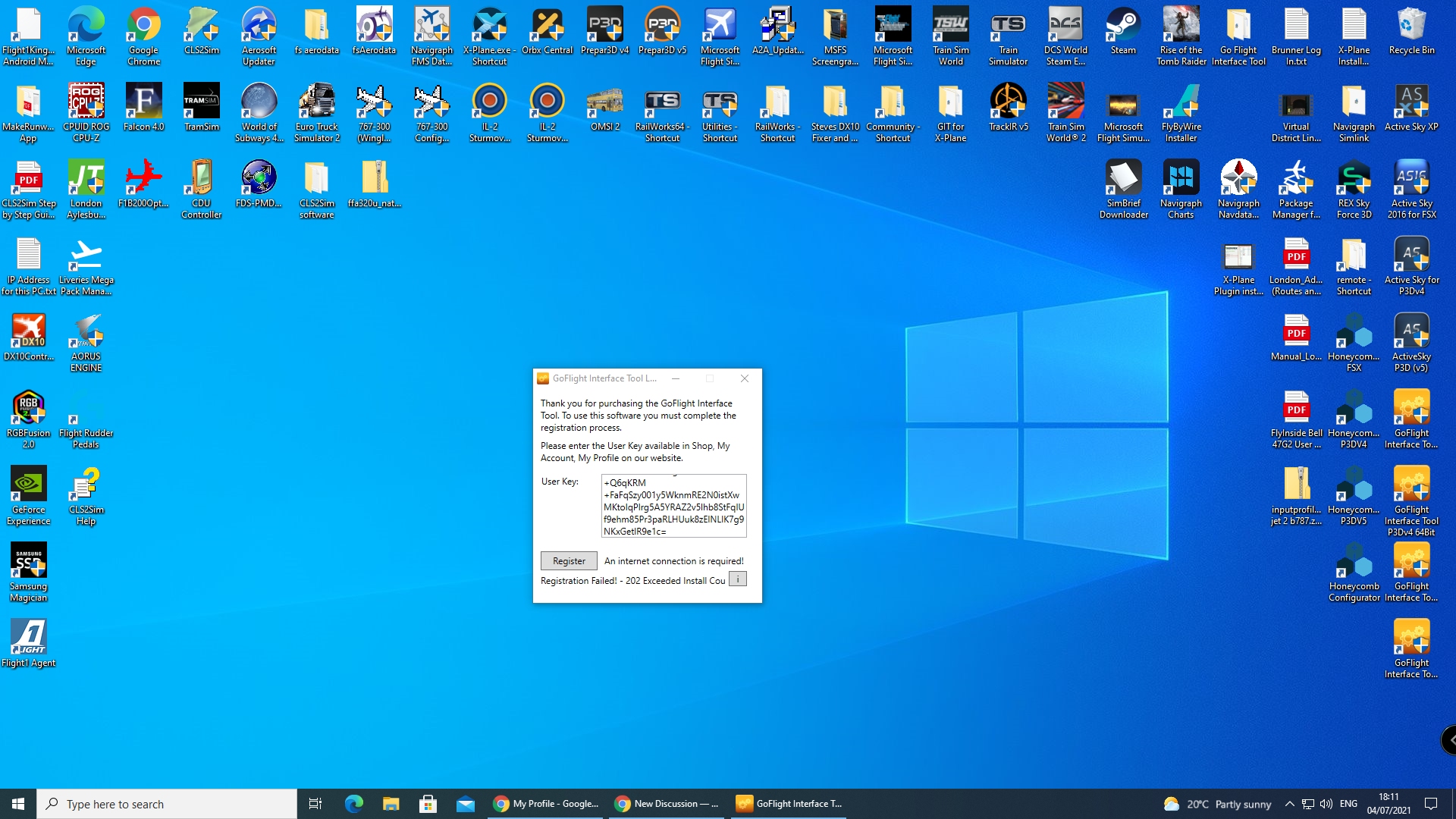1456x819 pixels.
Task: Click the Register button
Action: coord(569,561)
